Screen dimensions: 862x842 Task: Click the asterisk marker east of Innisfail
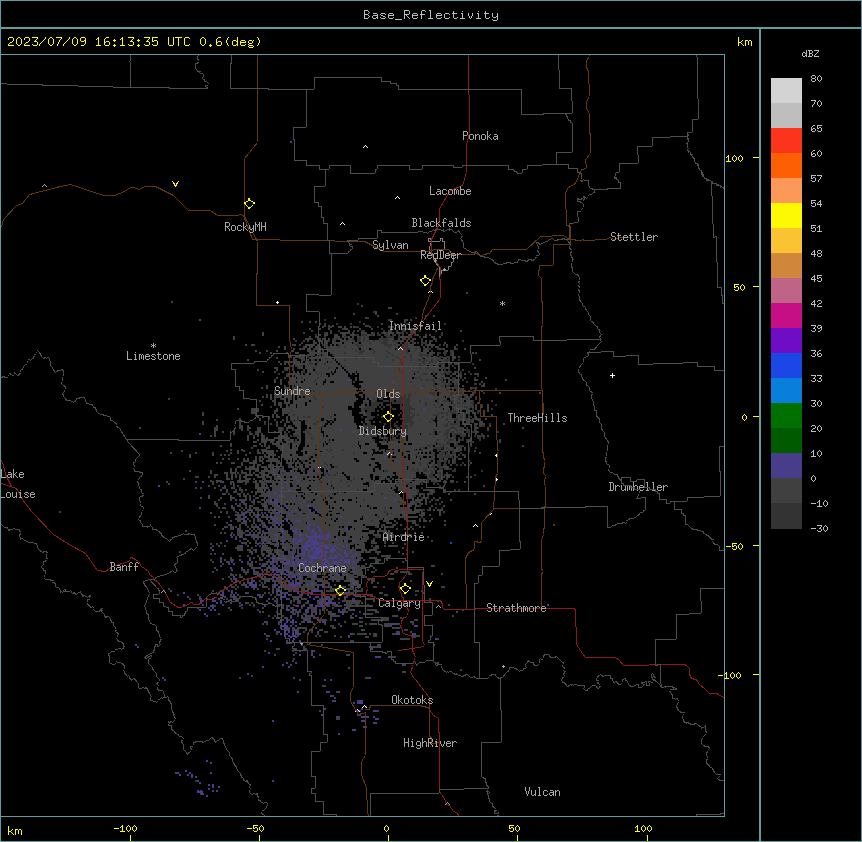[x=502, y=303]
